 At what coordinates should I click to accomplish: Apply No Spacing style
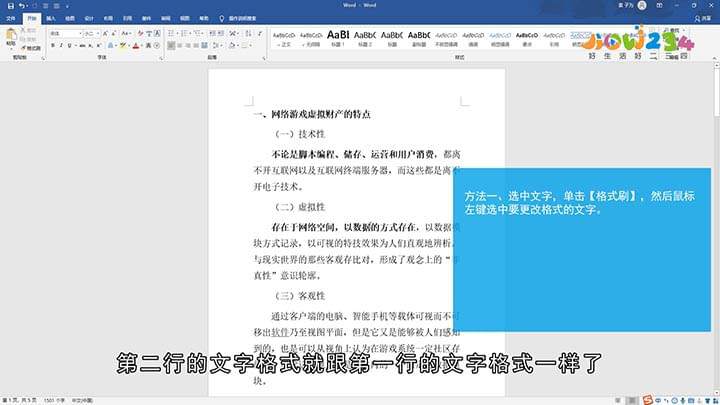point(311,39)
